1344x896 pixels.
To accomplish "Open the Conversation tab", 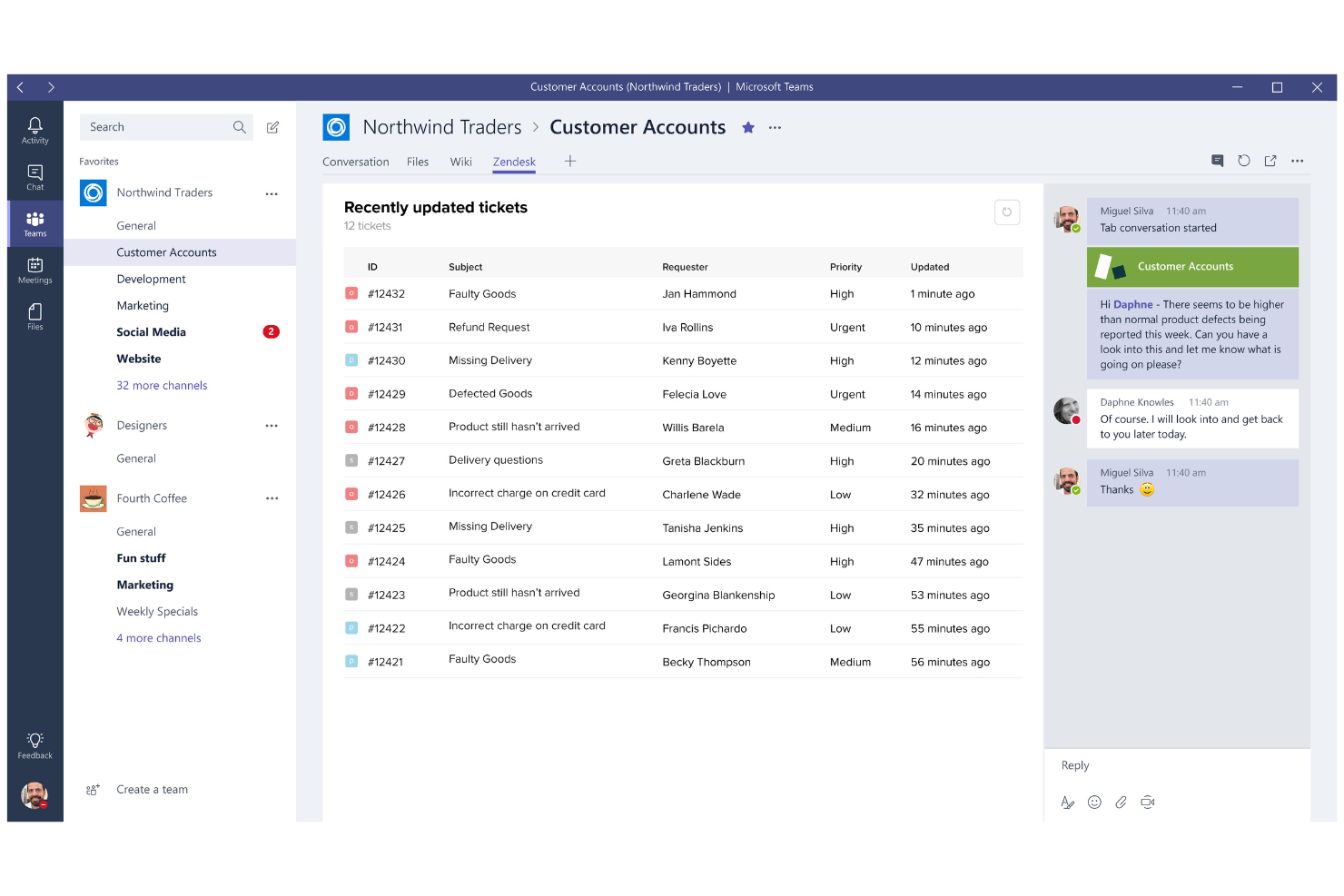I will pos(355,161).
